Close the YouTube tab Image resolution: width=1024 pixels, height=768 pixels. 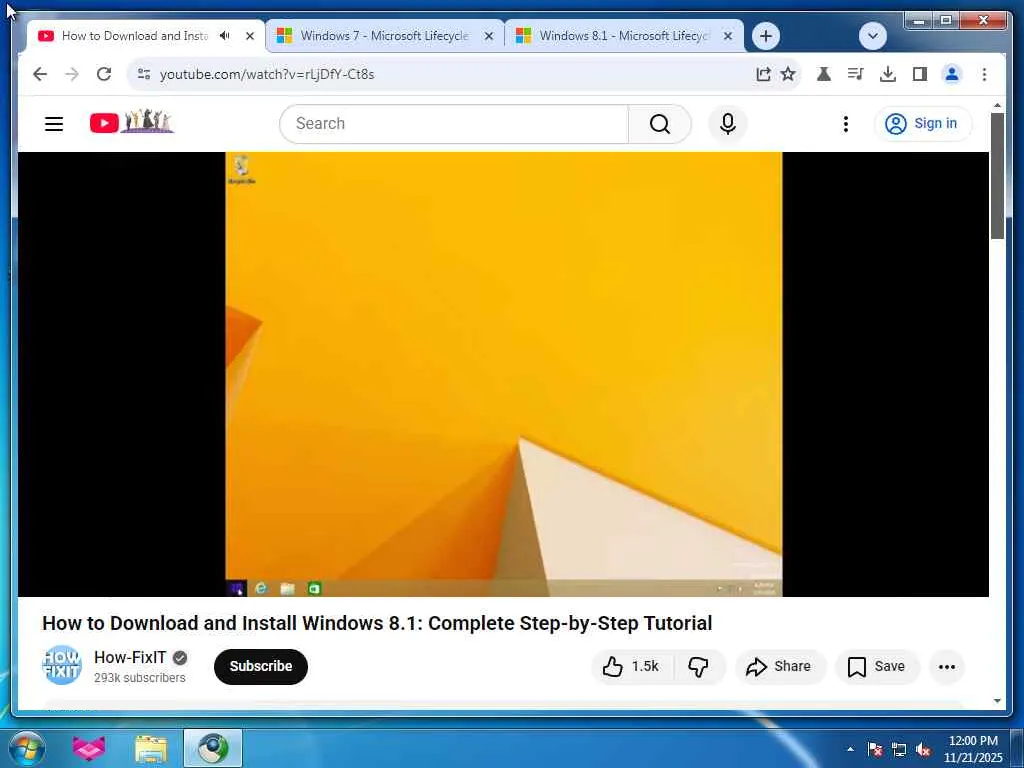click(249, 36)
